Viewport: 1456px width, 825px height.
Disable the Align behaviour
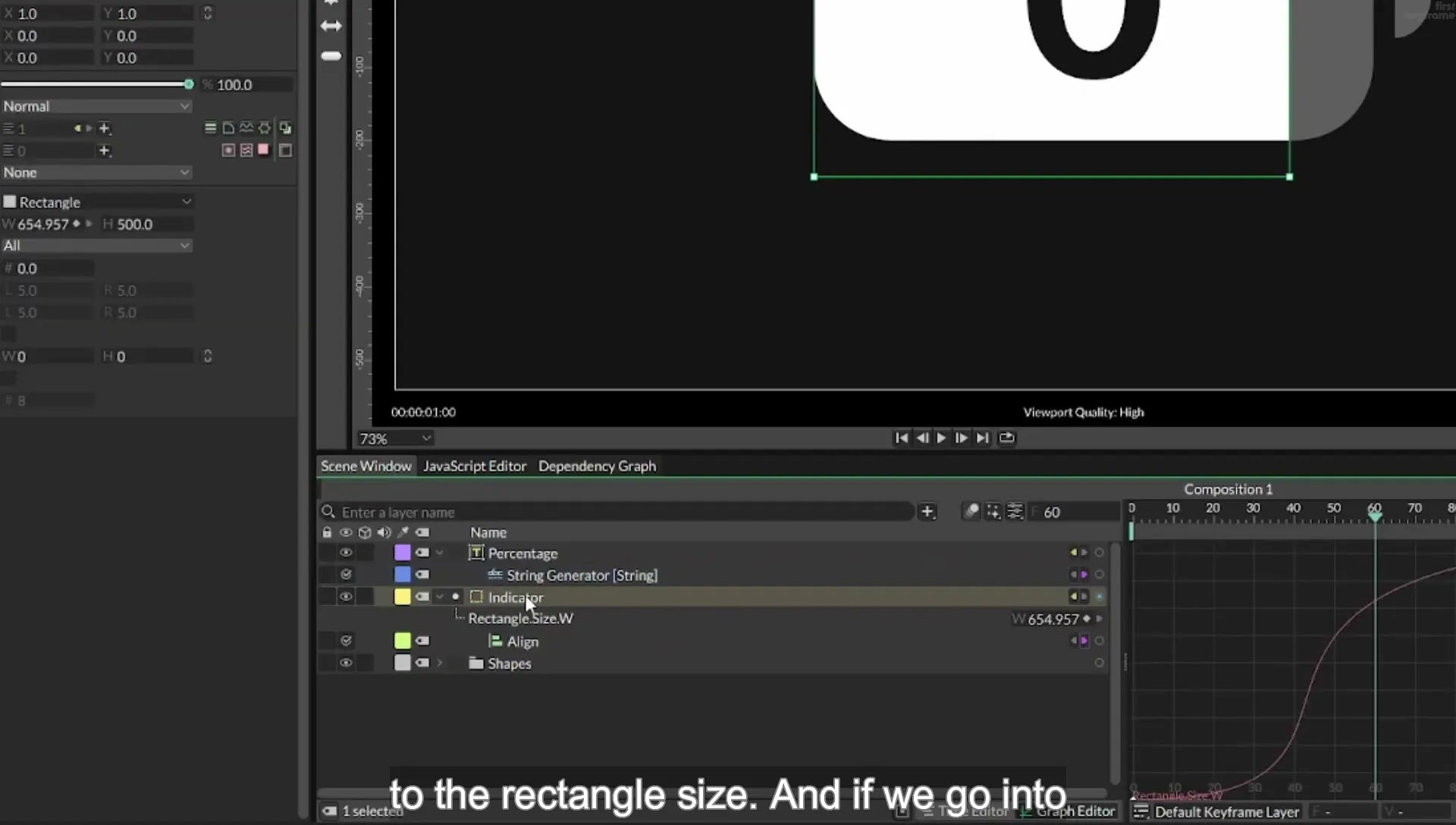click(346, 641)
